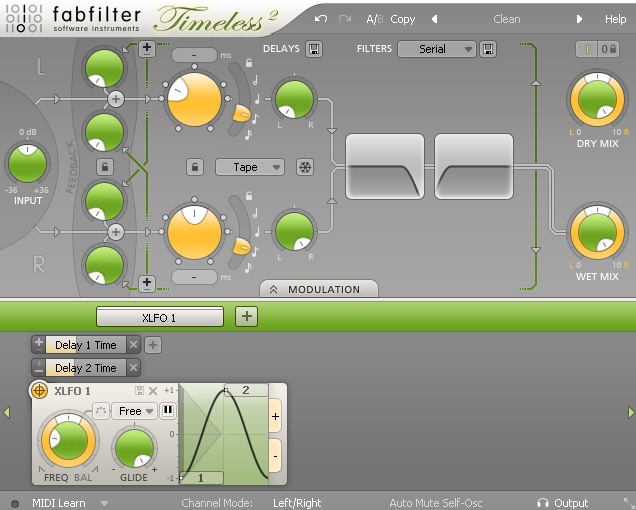636x510 pixels.
Task: Add another modulation slot after Delay 1 Time
Action: coord(153,345)
